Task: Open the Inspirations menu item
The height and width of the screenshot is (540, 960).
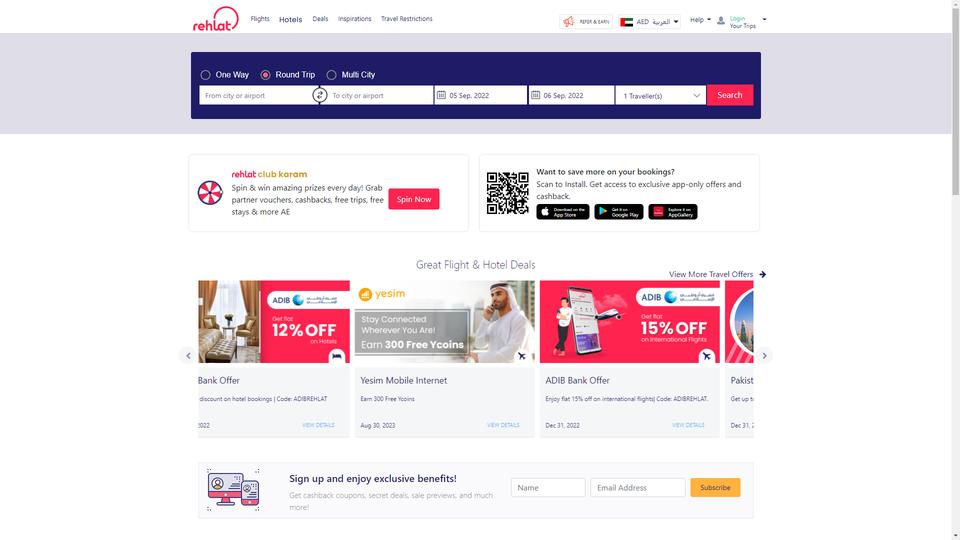Action: click(354, 19)
